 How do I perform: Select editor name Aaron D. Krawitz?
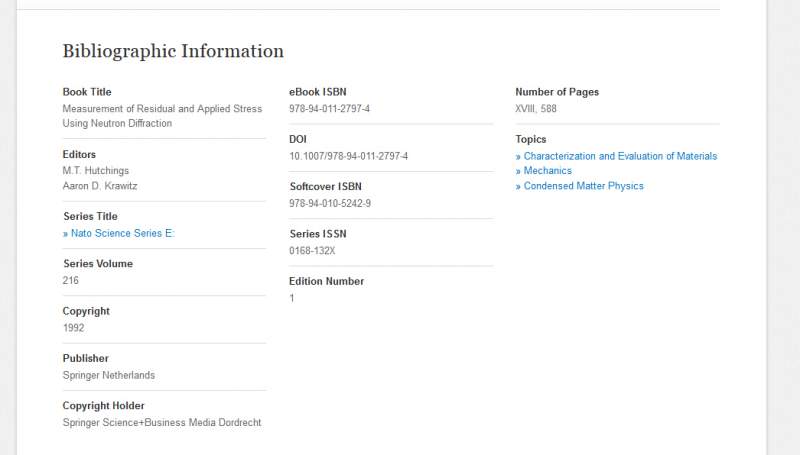tap(100, 186)
